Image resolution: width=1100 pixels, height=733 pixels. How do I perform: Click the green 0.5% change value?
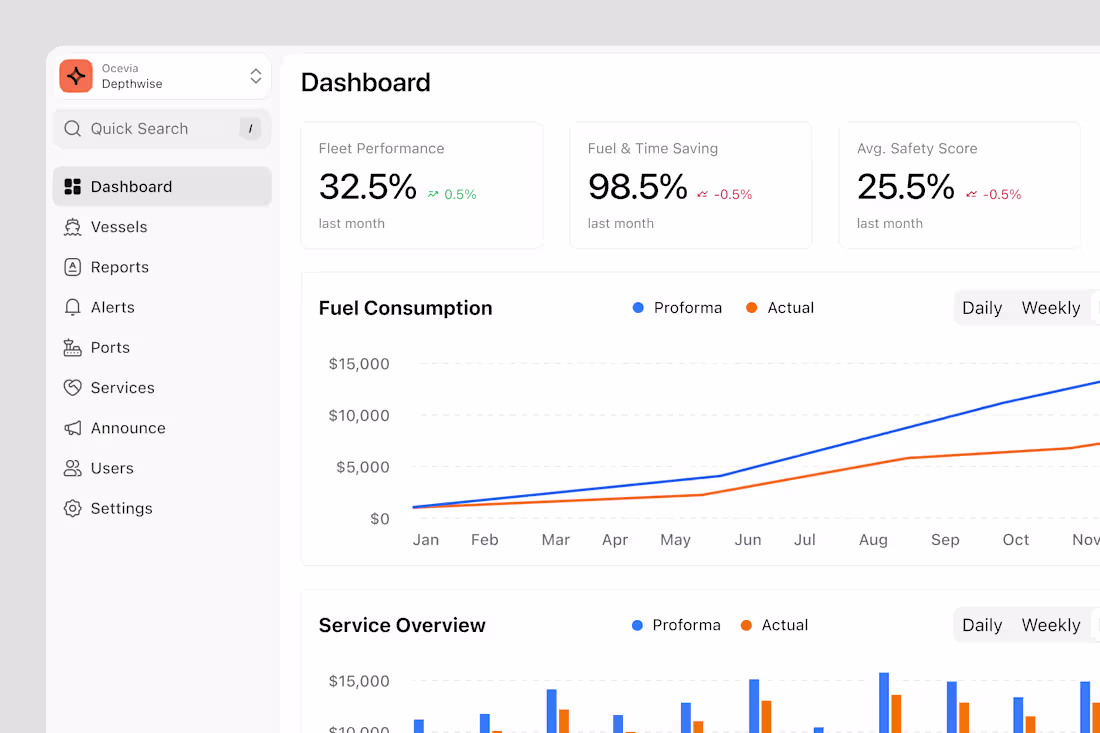coord(460,194)
